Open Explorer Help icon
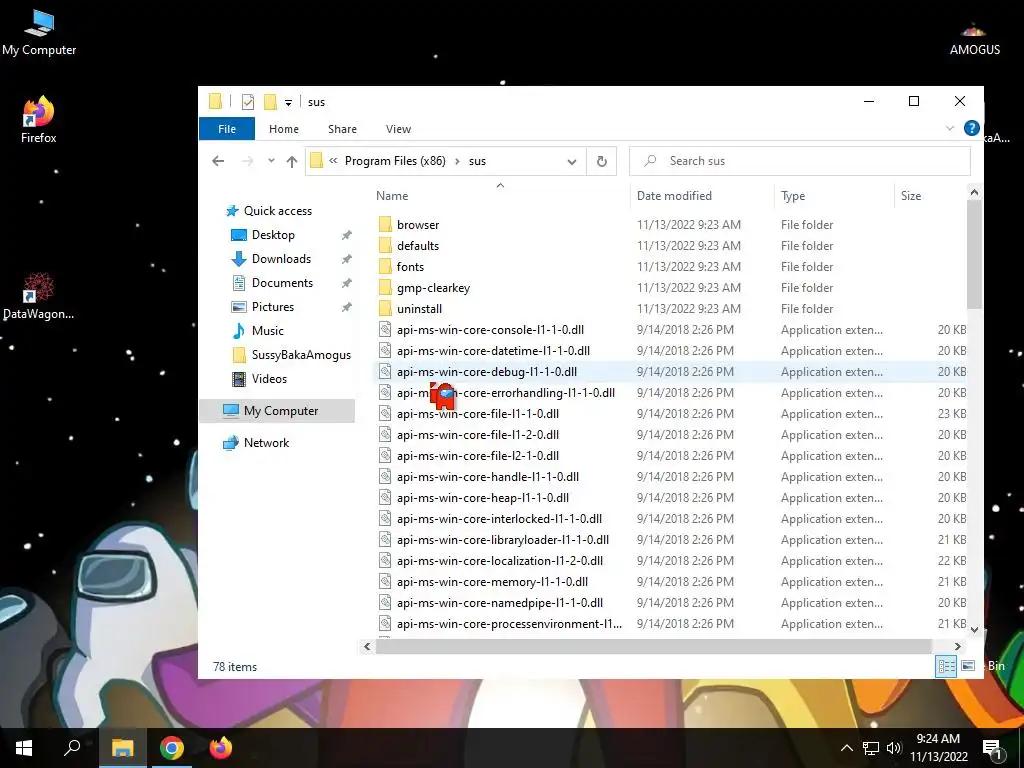The image size is (1024, 768). coord(971,129)
